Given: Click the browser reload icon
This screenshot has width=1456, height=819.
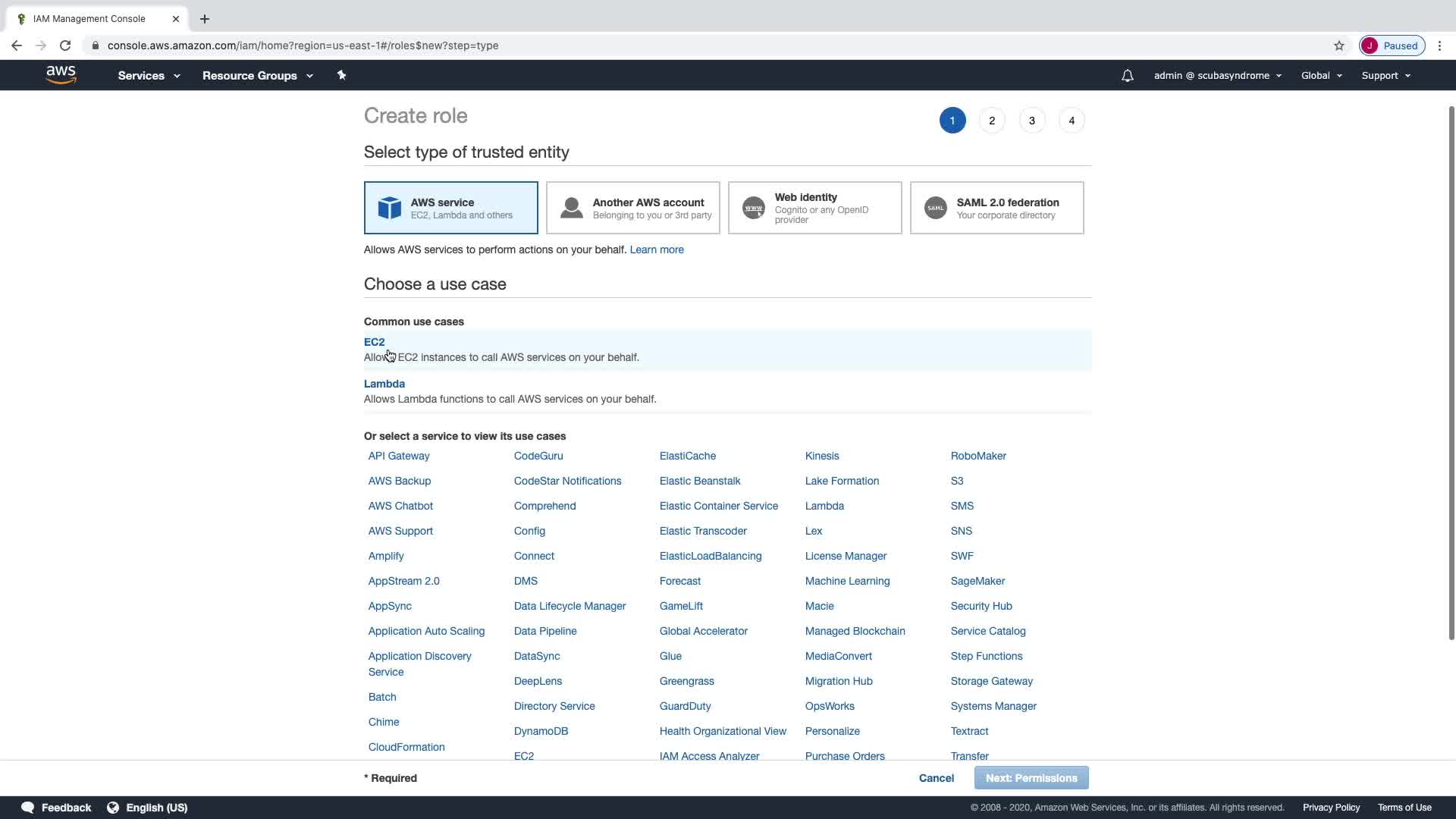Looking at the screenshot, I should click(x=65, y=45).
